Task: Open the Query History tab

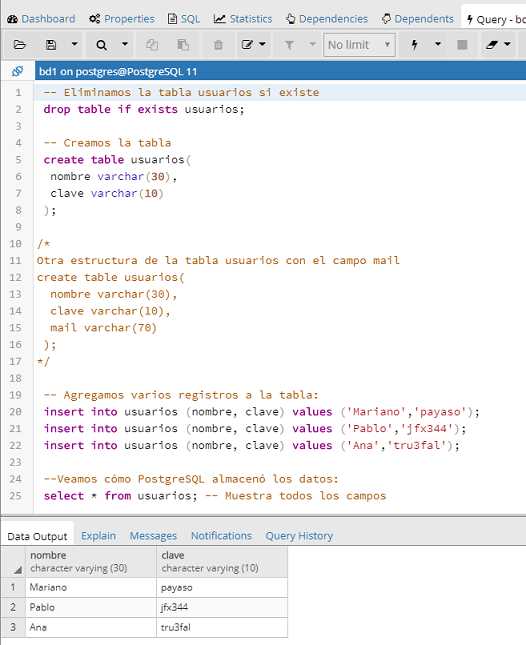Action: [x=299, y=536]
